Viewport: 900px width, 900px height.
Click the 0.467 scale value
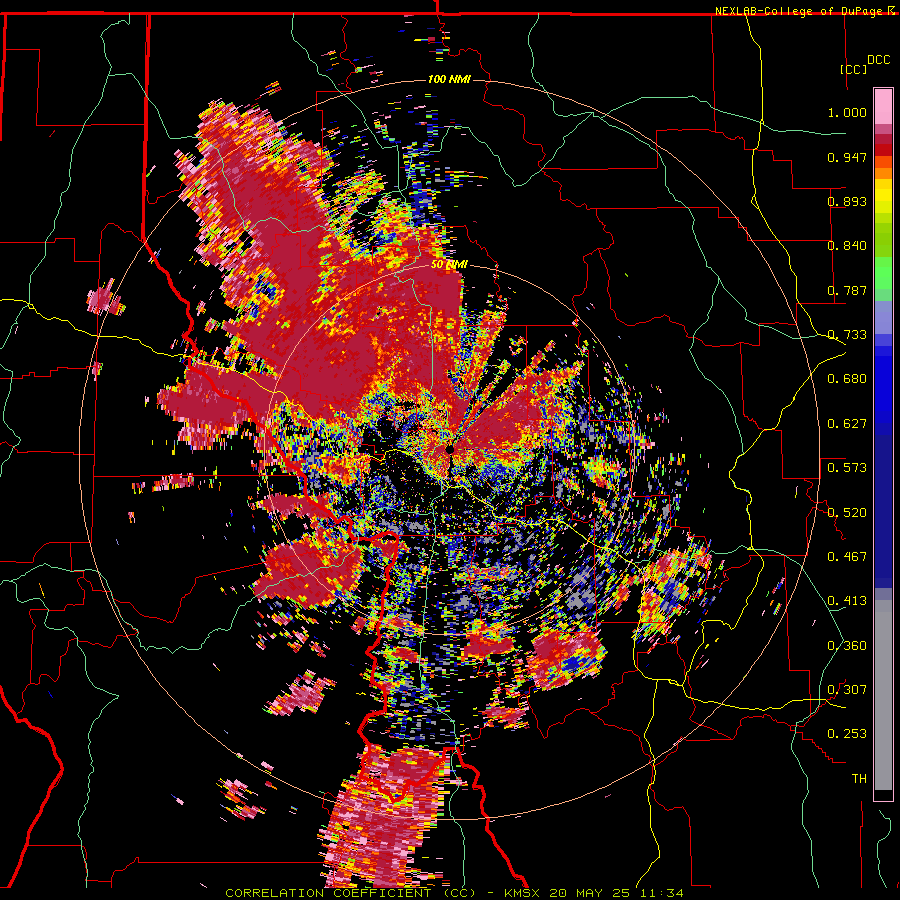[x=847, y=557]
